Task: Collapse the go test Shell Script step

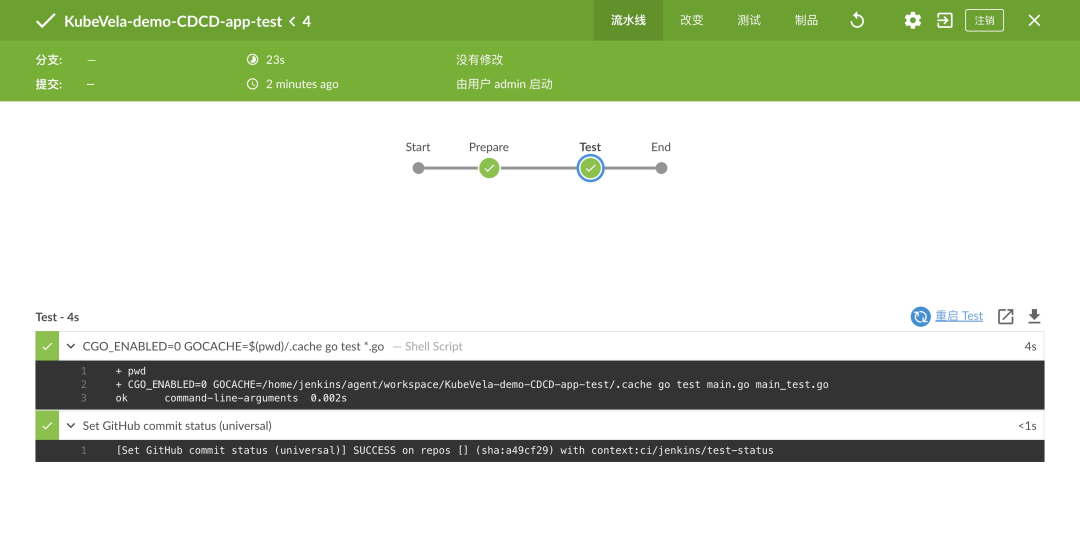Action: tap(70, 347)
